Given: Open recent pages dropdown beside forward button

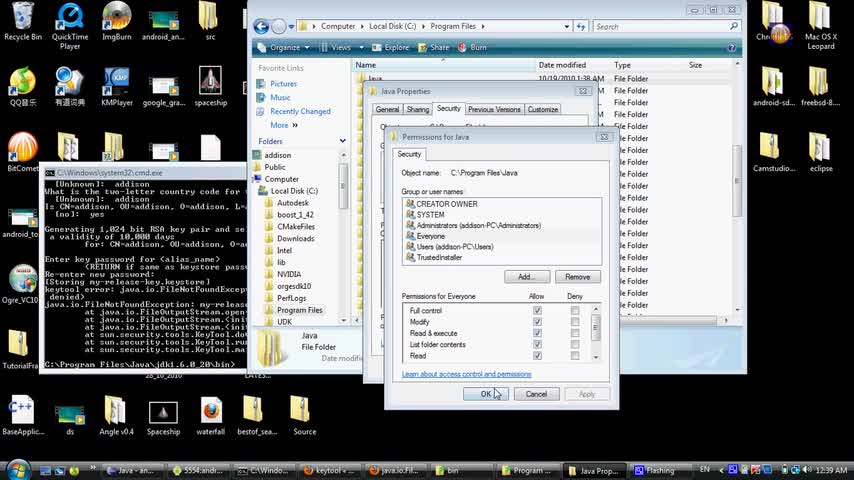Looking at the screenshot, I should 291,27.
